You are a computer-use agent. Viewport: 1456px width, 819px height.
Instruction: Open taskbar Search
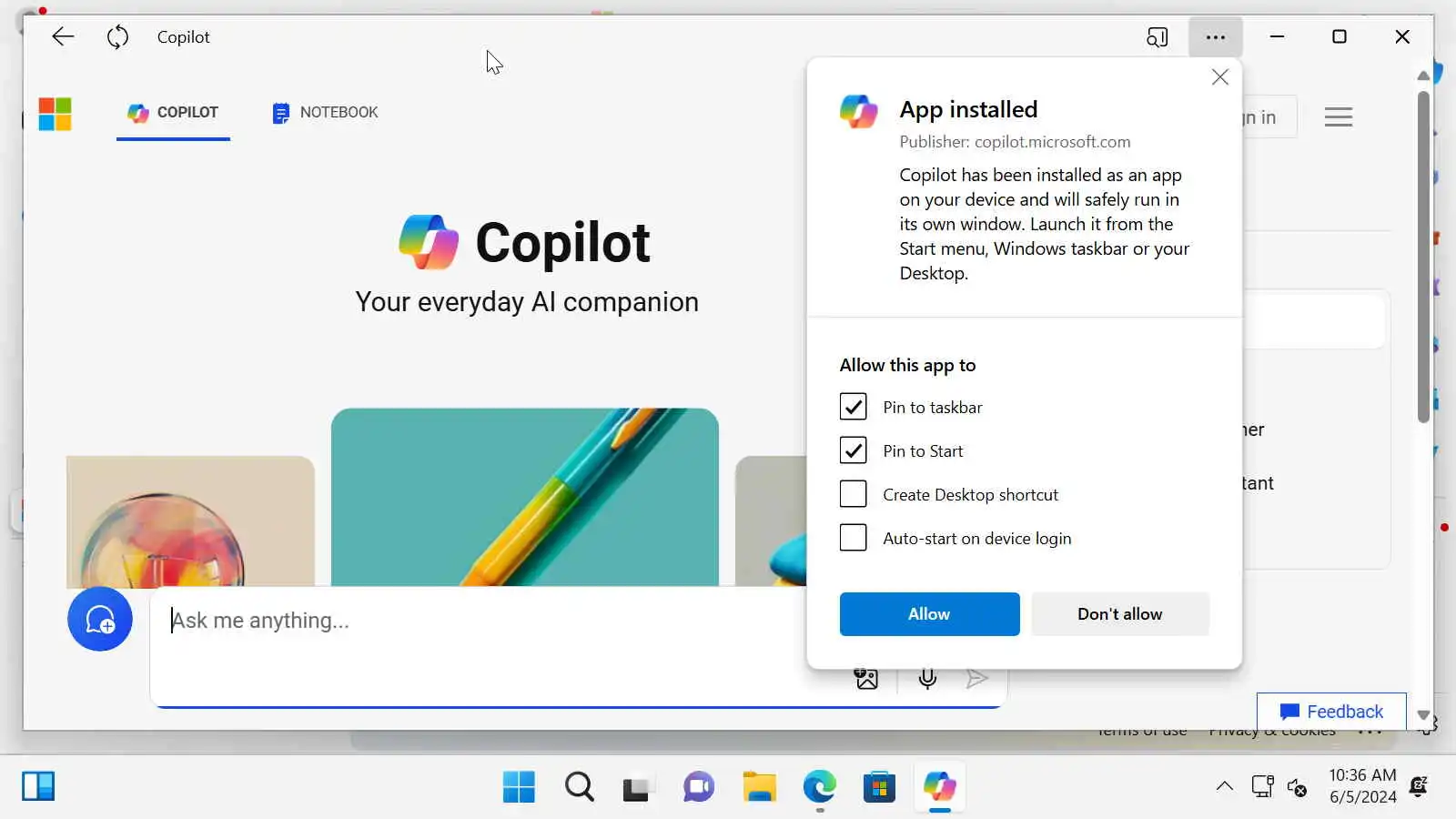[x=579, y=786]
